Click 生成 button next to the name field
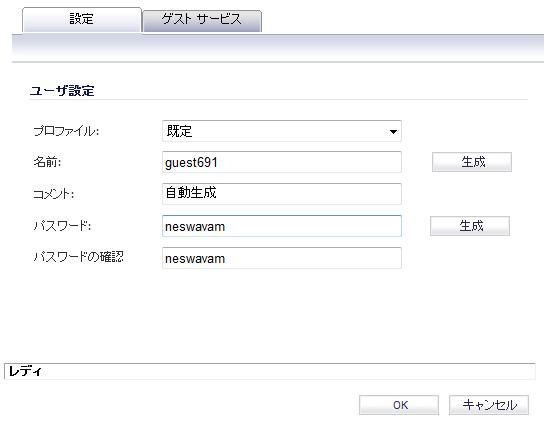 point(472,162)
